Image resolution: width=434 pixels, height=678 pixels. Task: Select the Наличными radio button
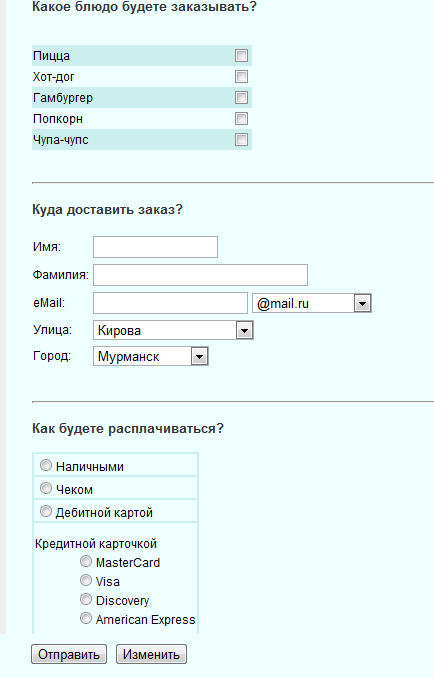(45, 465)
